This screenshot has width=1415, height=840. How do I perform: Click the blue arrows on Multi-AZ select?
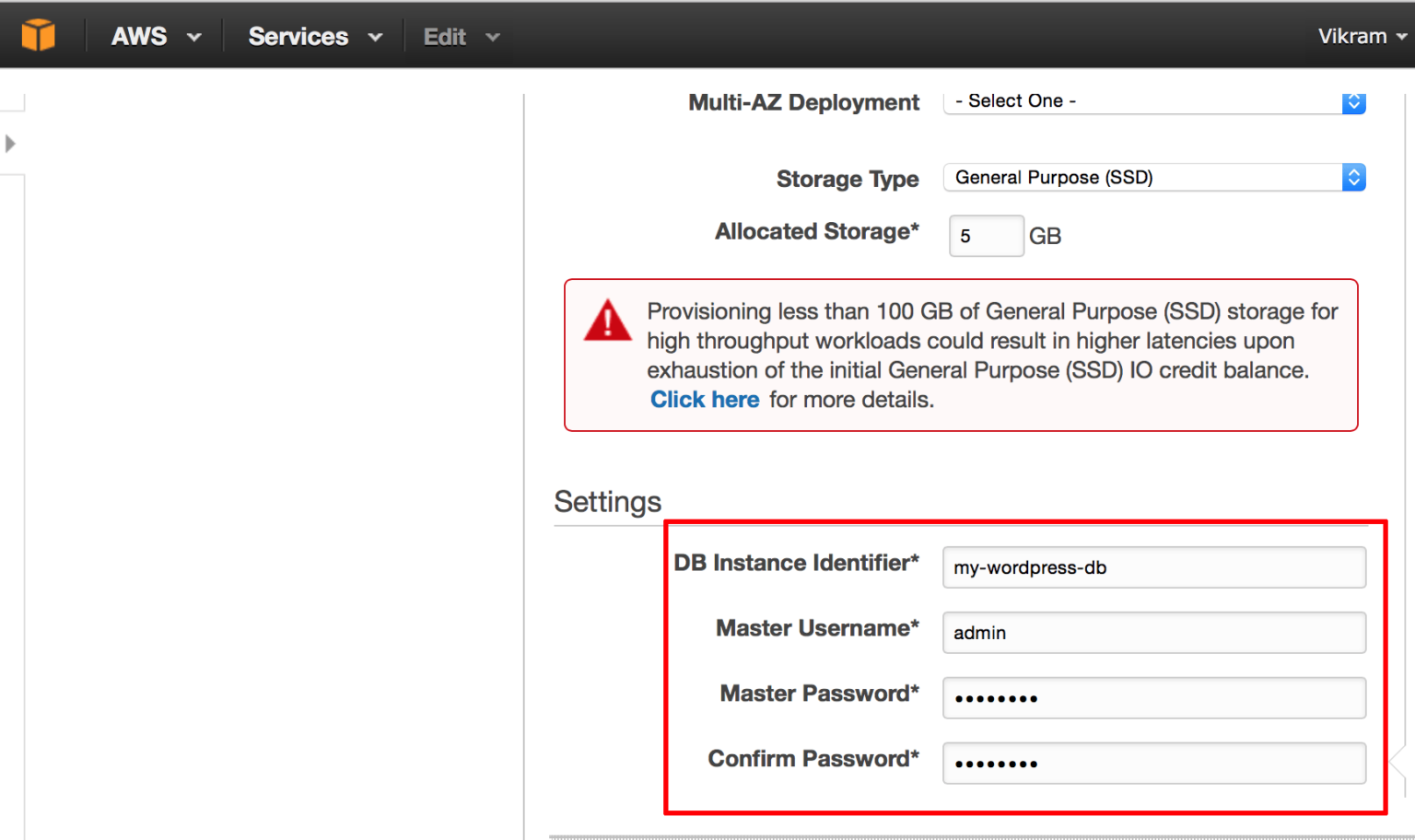coord(1353,102)
